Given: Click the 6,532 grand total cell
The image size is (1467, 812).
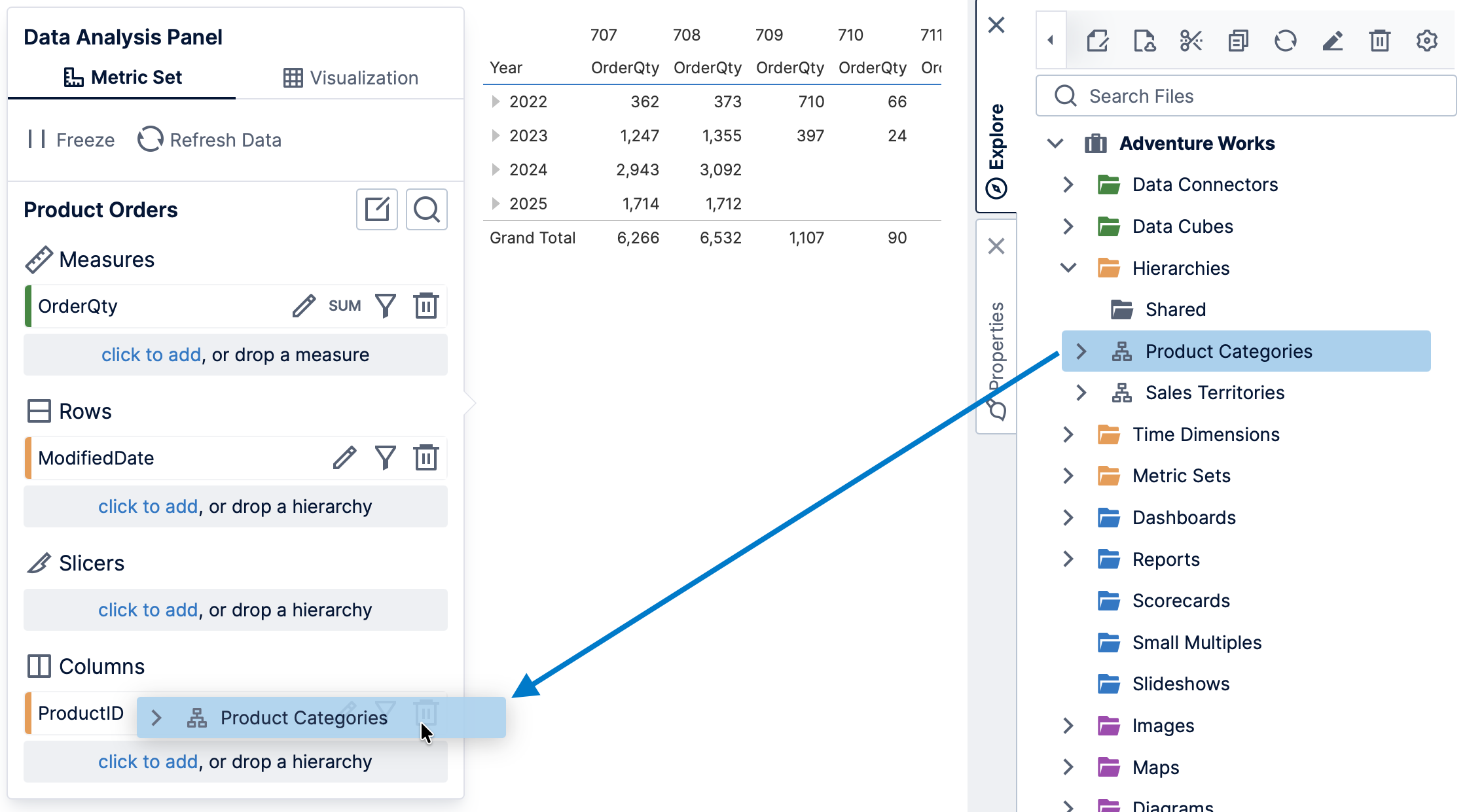Looking at the screenshot, I should (x=720, y=238).
